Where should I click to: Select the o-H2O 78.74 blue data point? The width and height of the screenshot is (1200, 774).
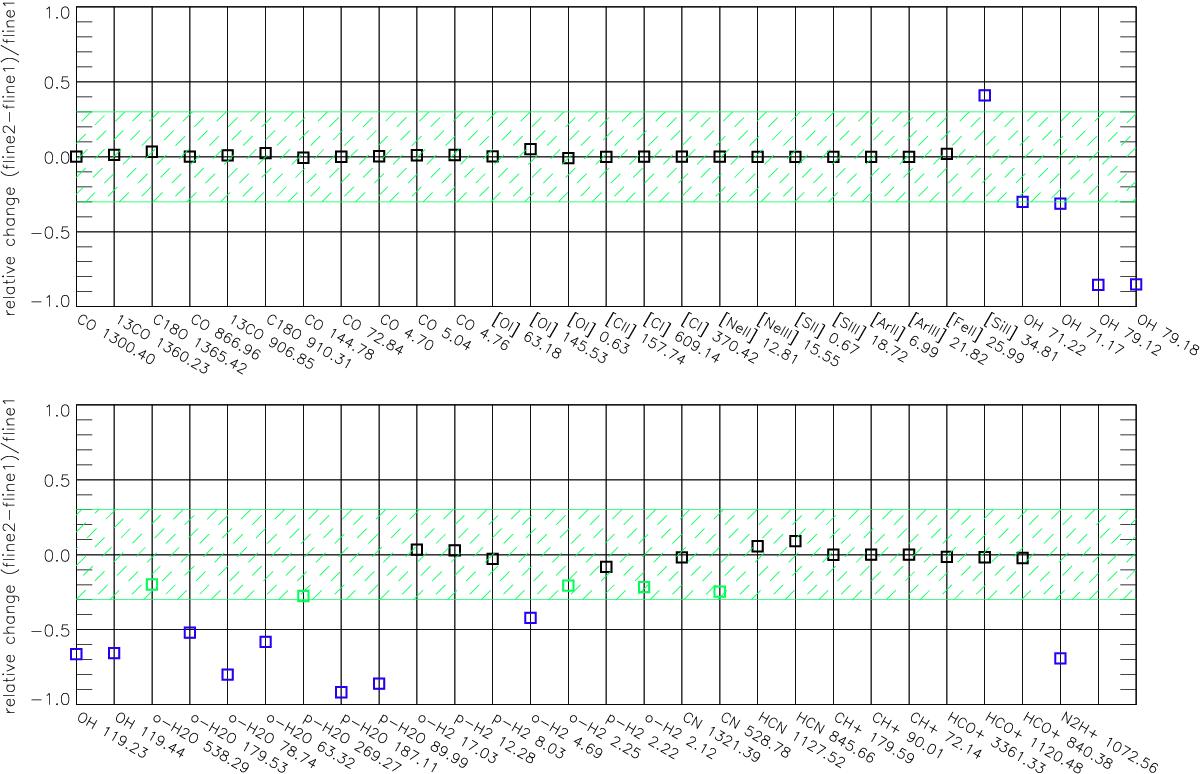pos(228,675)
